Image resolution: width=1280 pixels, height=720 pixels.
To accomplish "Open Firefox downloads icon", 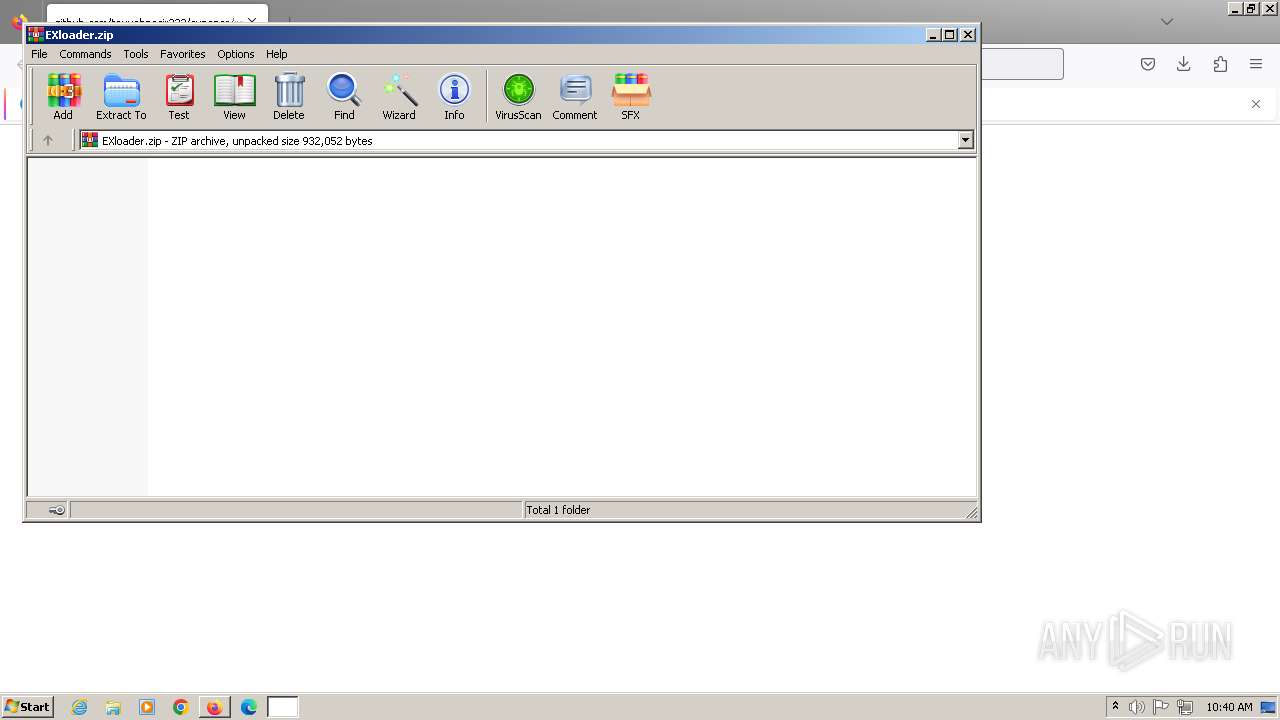I will click(1184, 64).
